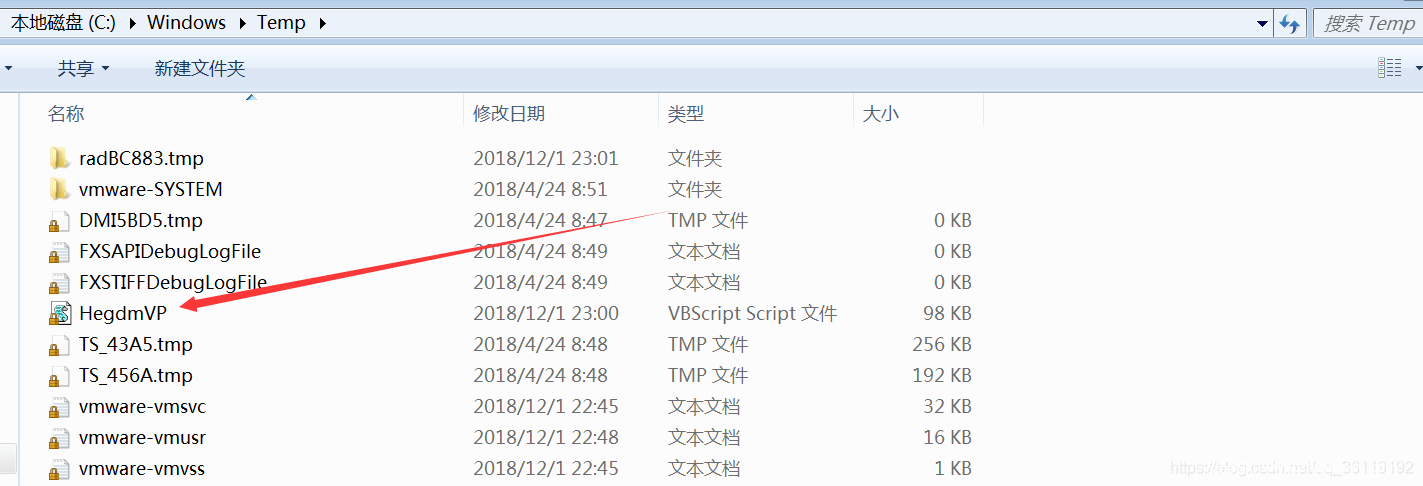Click the HegdmVP VBScript file icon
The image size is (1423, 486).
[x=60, y=313]
